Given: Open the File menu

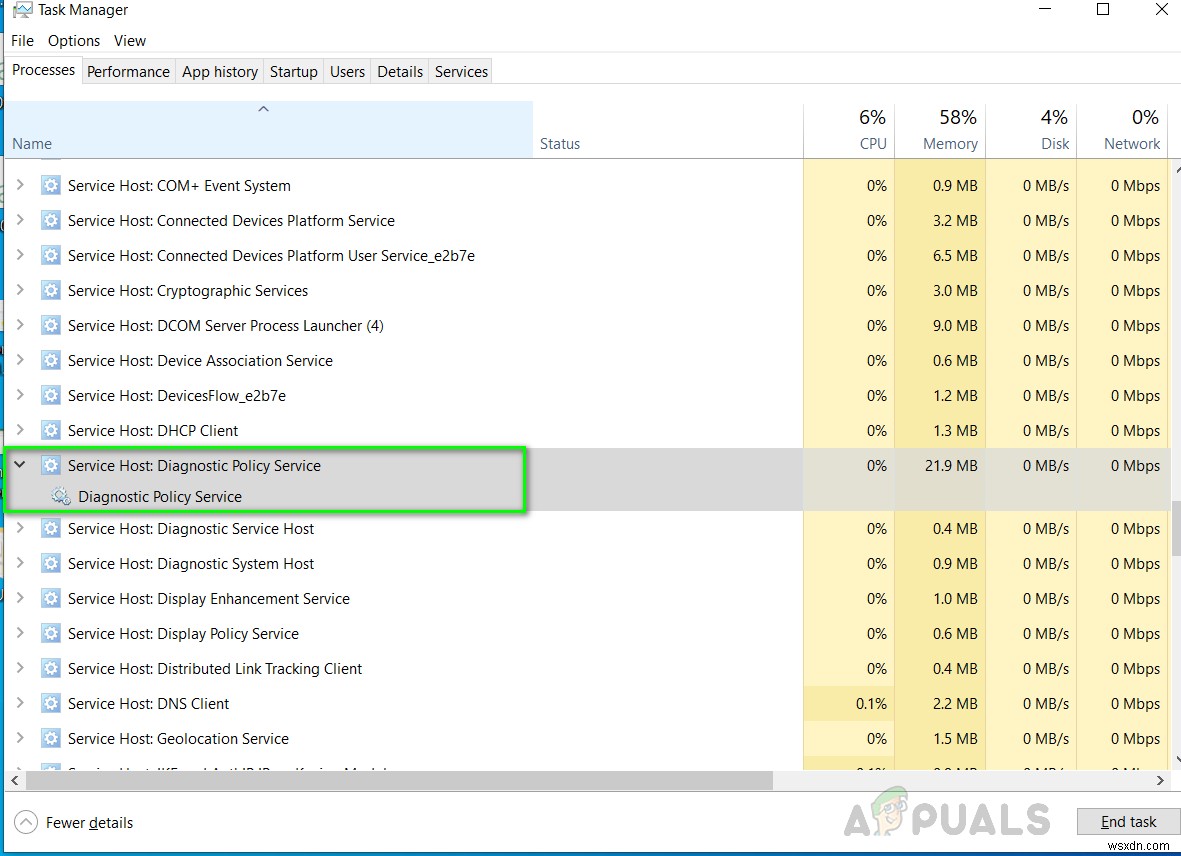Looking at the screenshot, I should (22, 41).
